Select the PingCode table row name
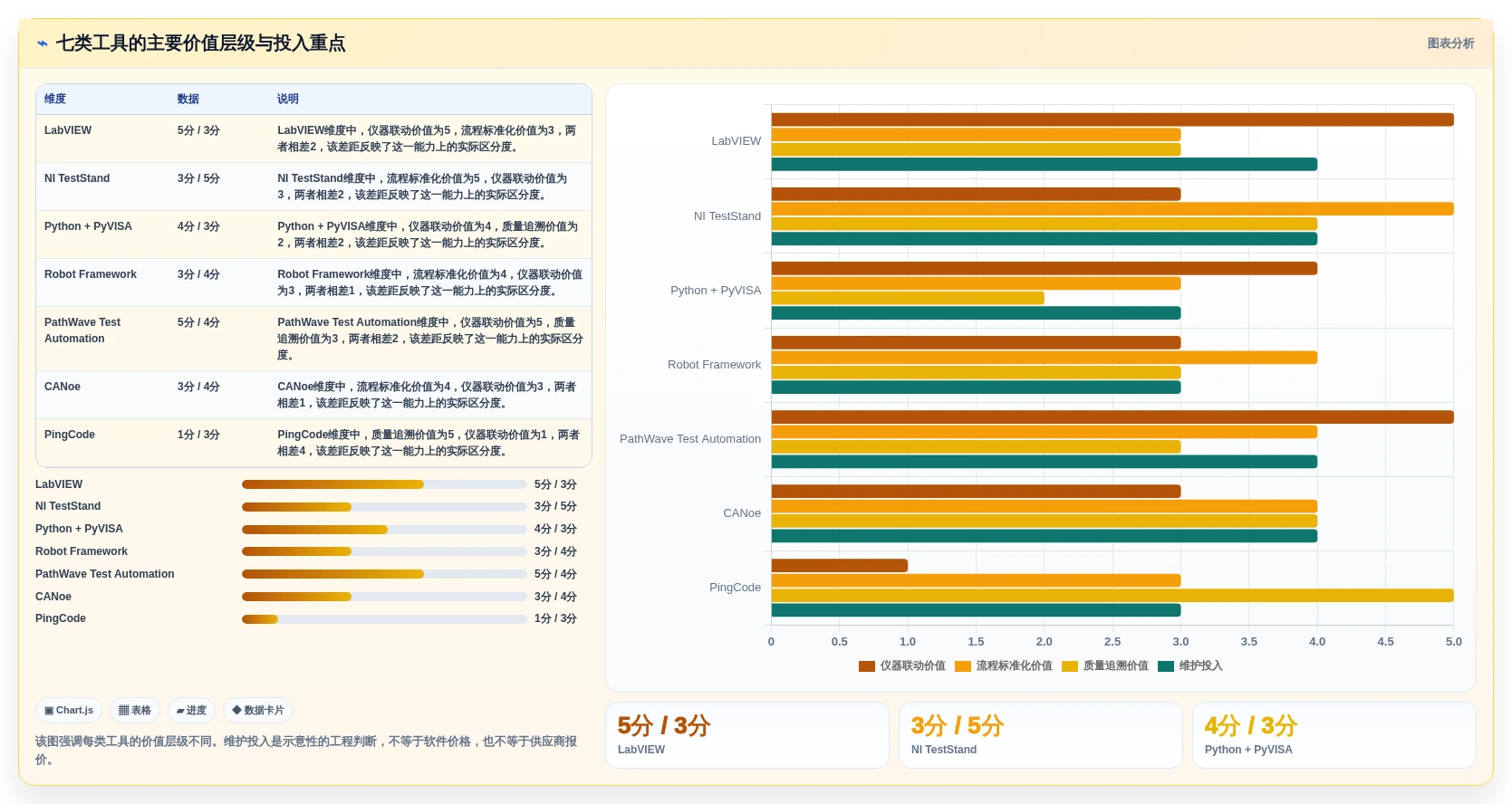Screen dimensions: 1512x804 pyautogui.click(x=70, y=435)
